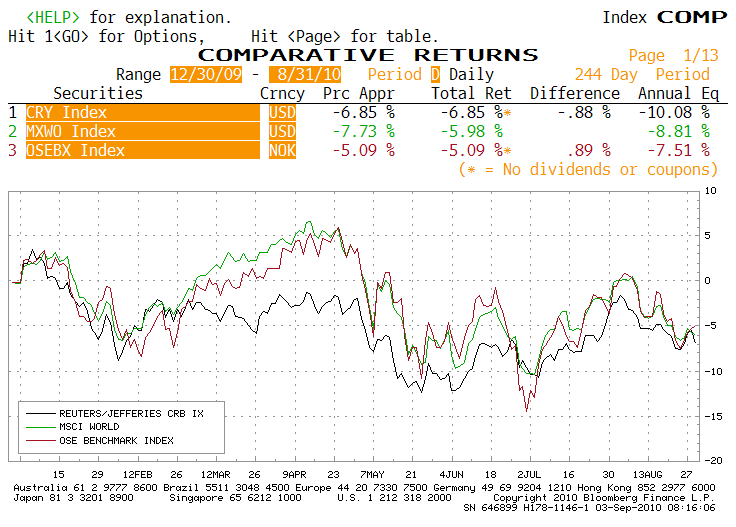Click the Prc Appr column header
This screenshot has width=736, height=527.
pyautogui.click(x=359, y=93)
